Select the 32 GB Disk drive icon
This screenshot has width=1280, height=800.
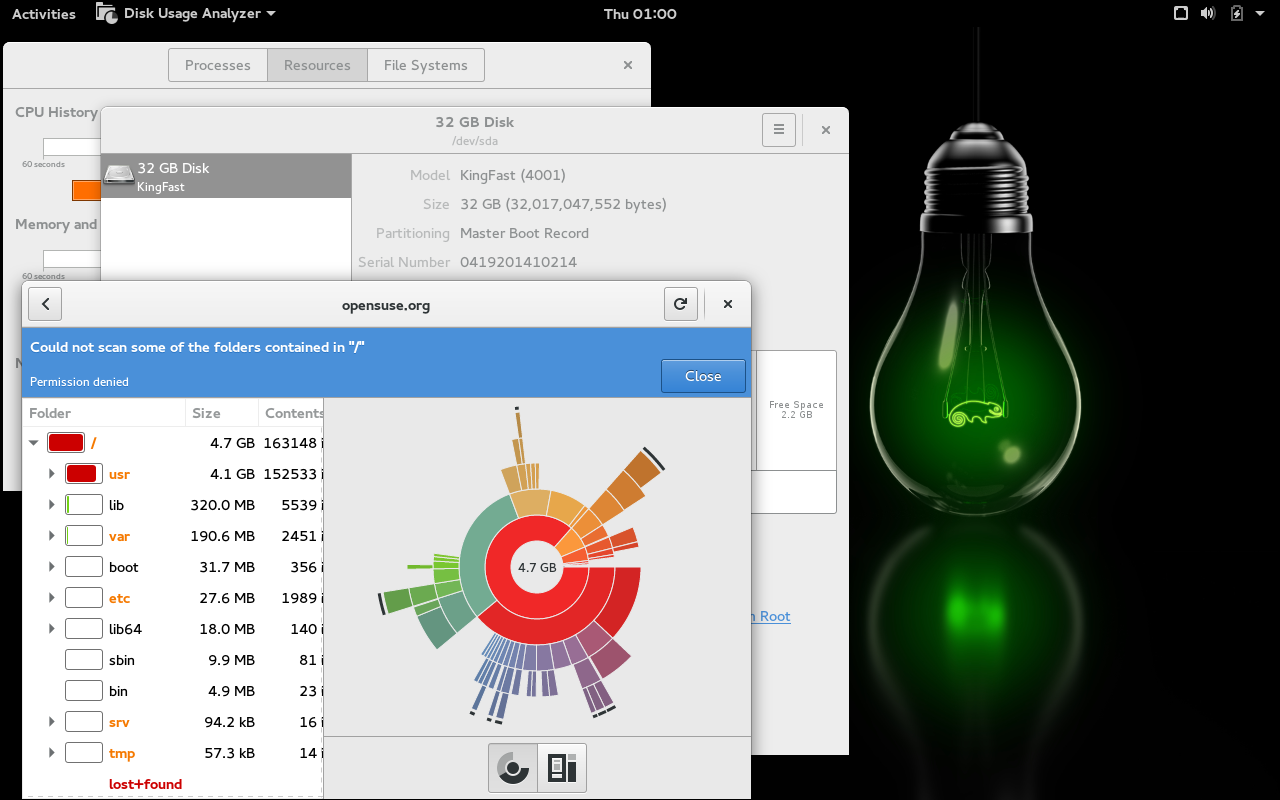(119, 176)
